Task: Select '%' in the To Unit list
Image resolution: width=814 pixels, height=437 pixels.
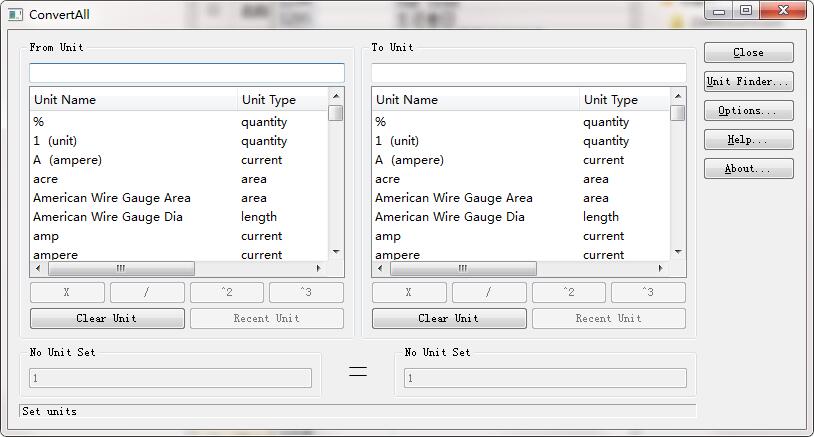Action: pyautogui.click(x=381, y=122)
